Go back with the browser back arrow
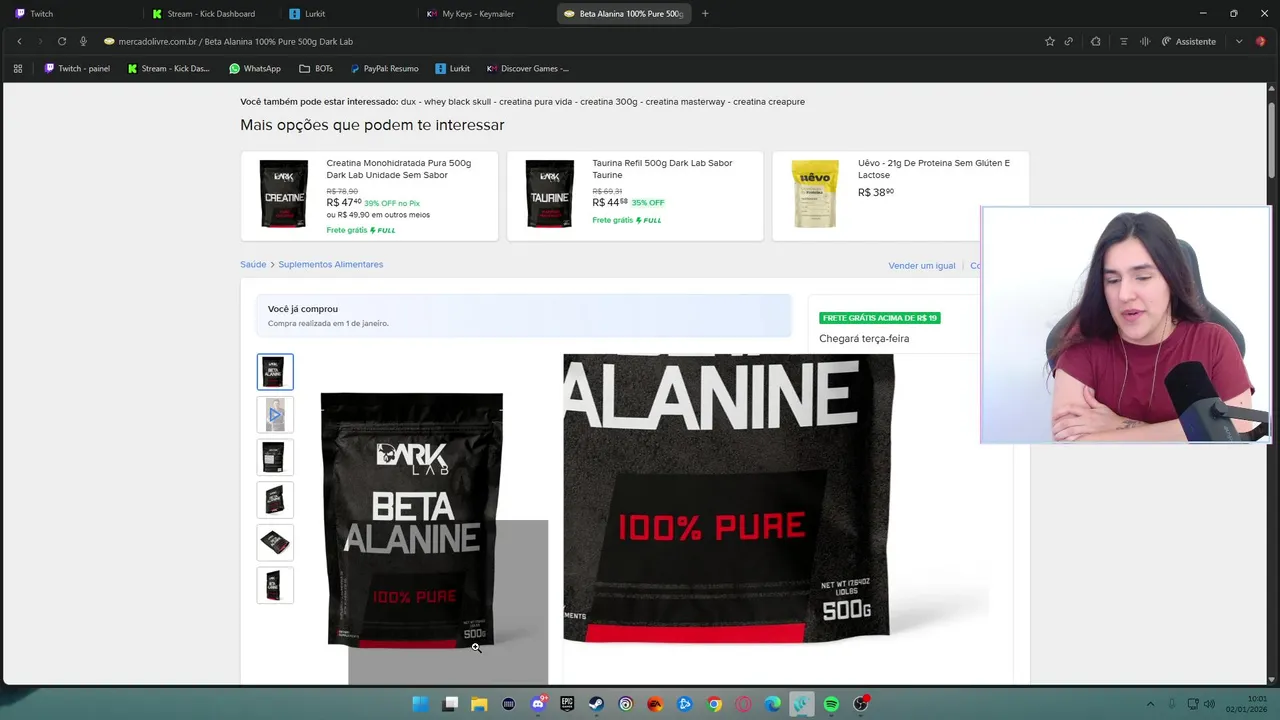1280x720 pixels. coord(19,41)
